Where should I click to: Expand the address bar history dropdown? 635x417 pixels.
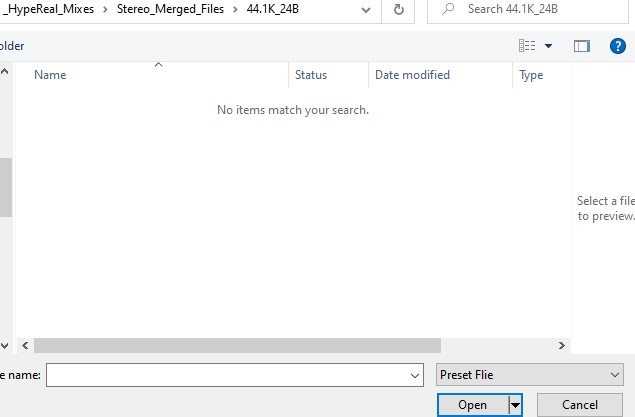coord(366,10)
